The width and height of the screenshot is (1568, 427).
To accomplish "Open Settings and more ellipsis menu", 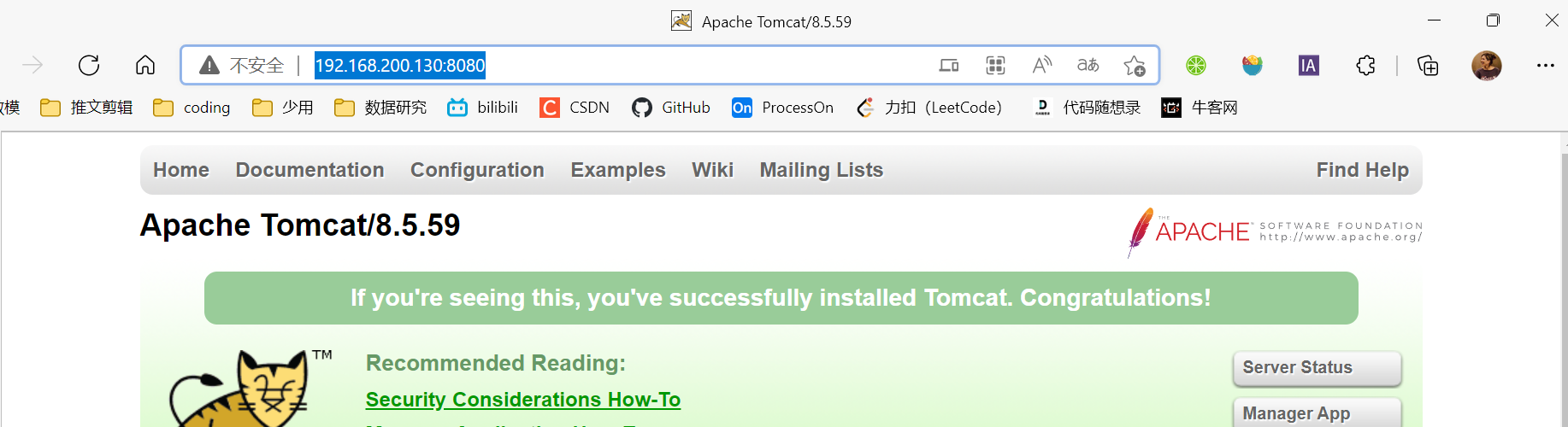I will 1545,65.
